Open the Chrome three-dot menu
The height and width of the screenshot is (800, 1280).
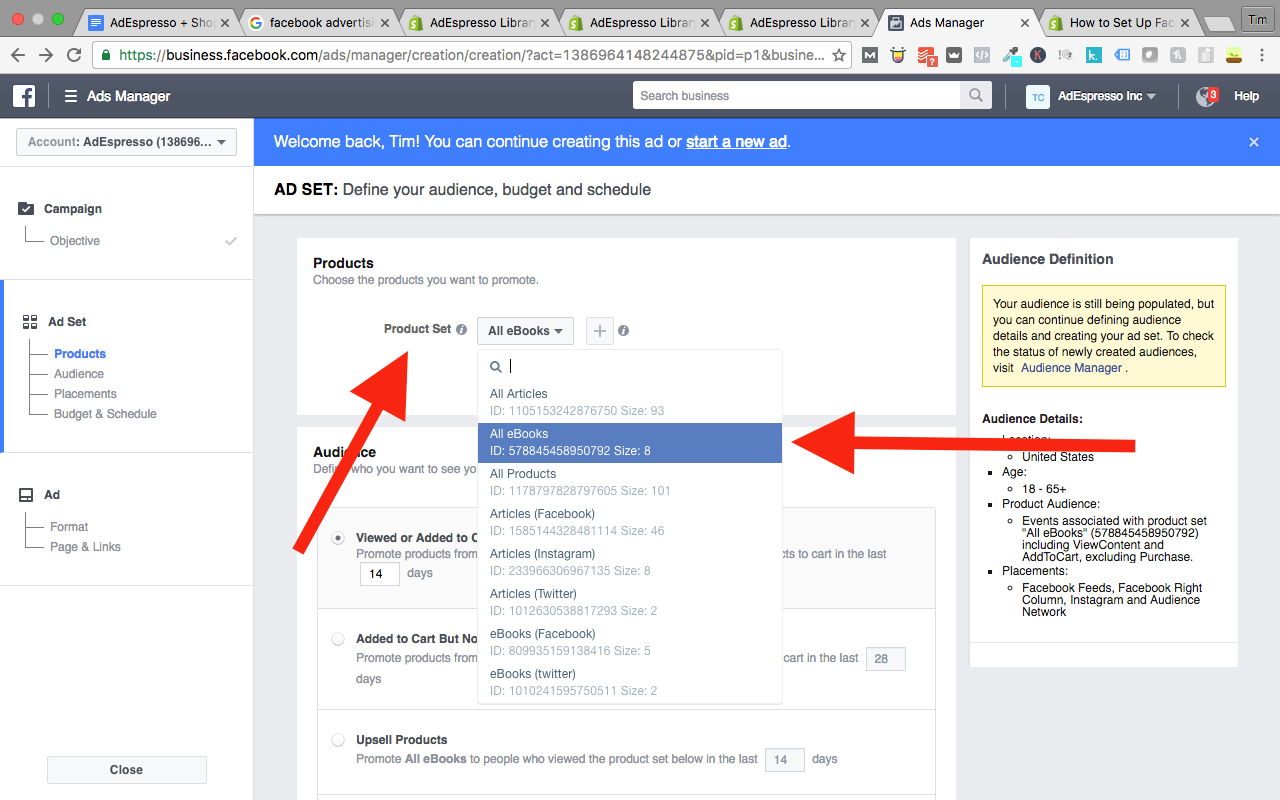pos(1264,56)
